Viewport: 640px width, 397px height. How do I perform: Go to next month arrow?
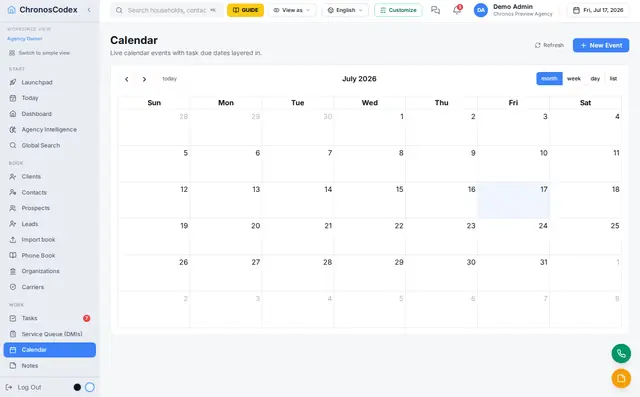point(144,79)
